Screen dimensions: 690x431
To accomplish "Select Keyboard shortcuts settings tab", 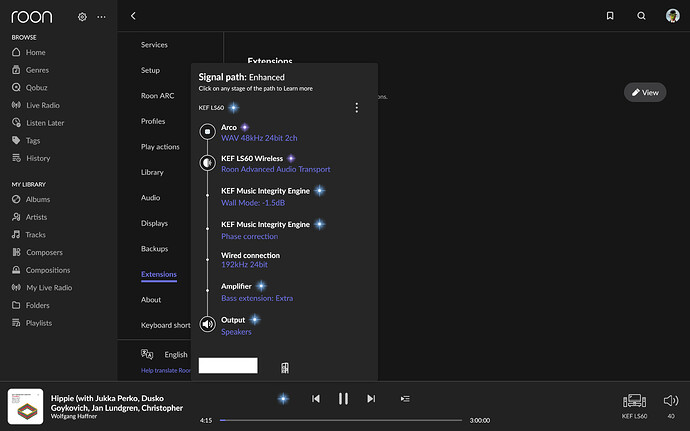I will pyautogui.click(x=165, y=325).
